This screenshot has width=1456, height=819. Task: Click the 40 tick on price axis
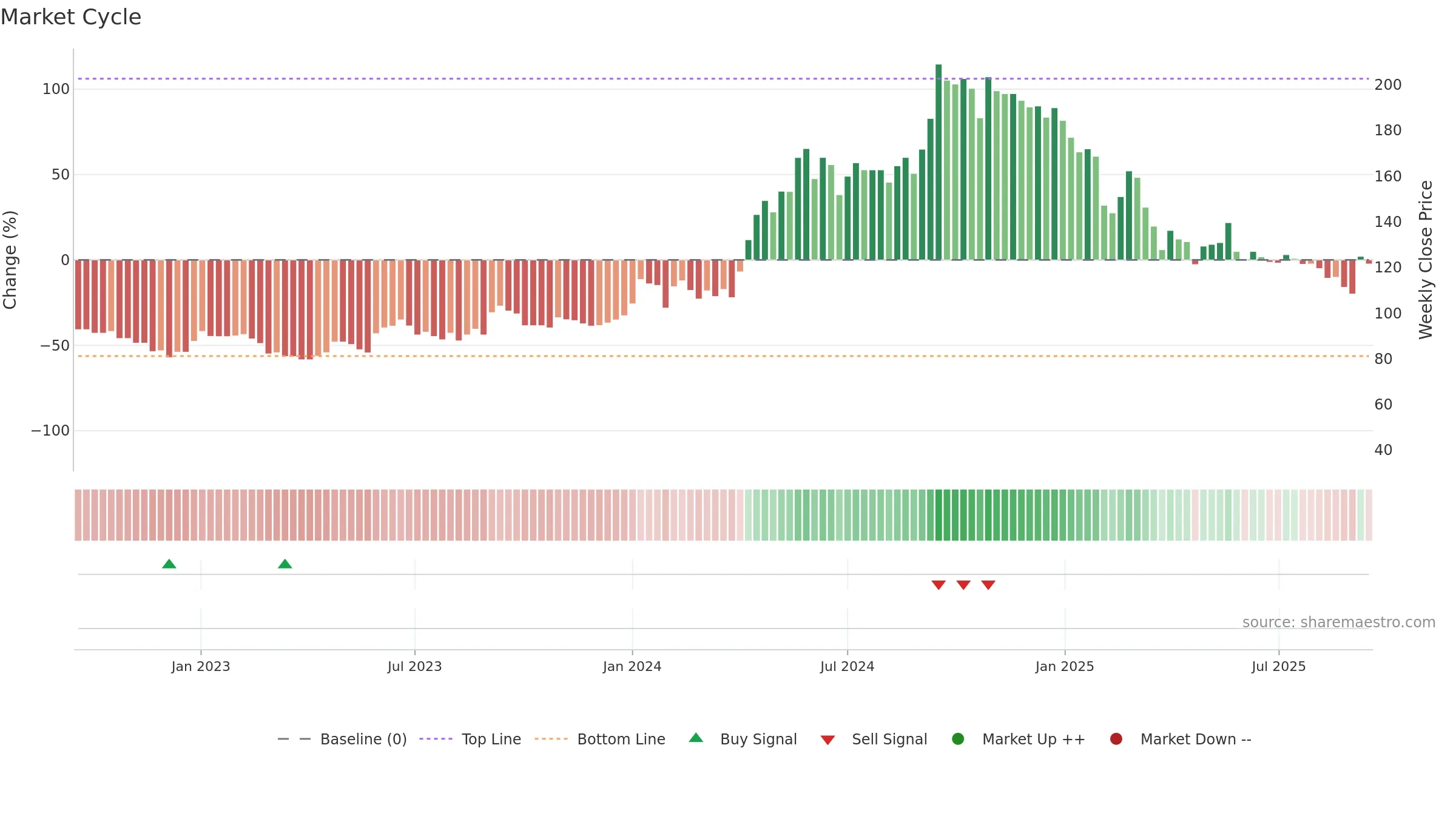tap(1383, 450)
